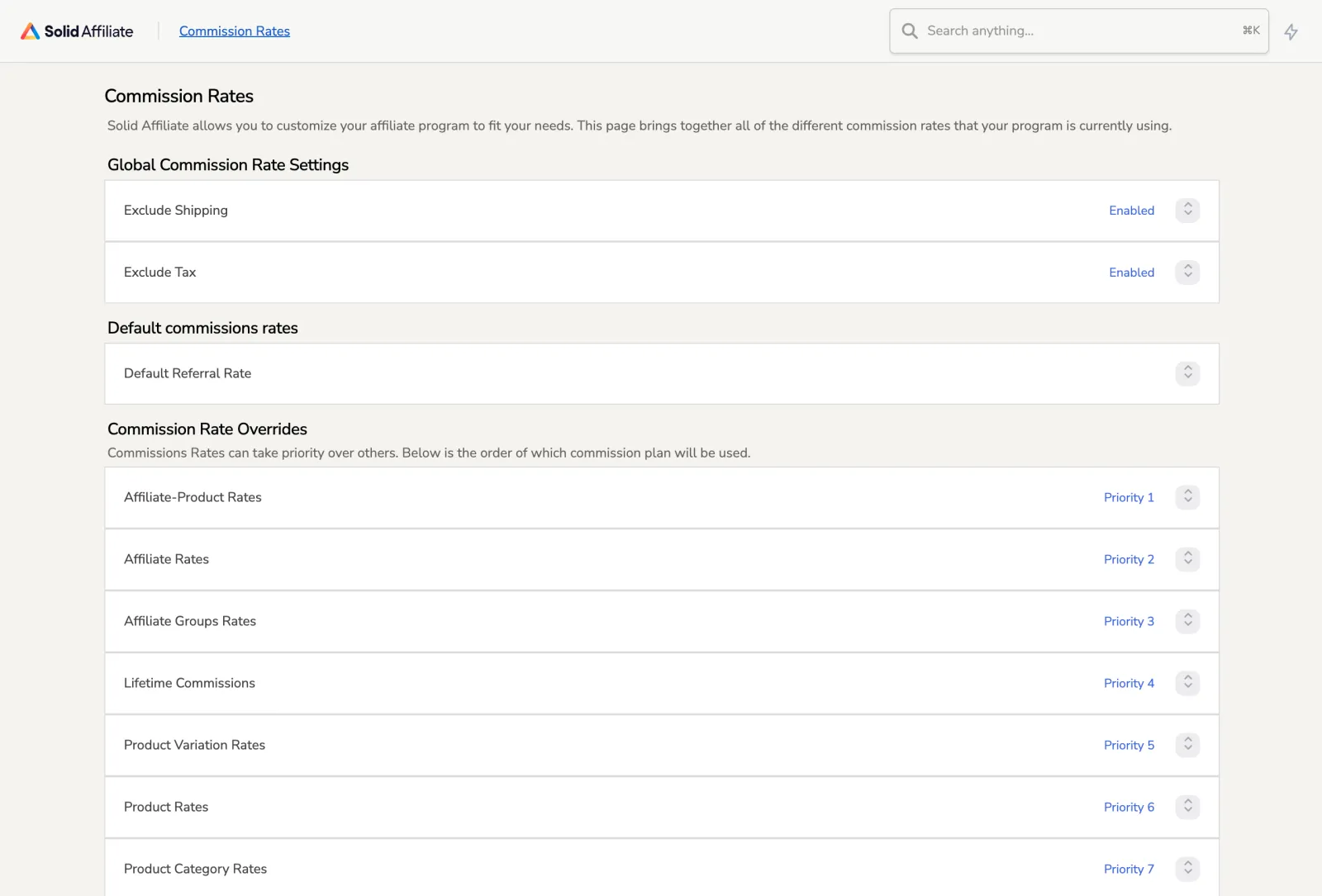
Task: Expand the Affiliate Groups Rates chevron
Action: [1187, 621]
